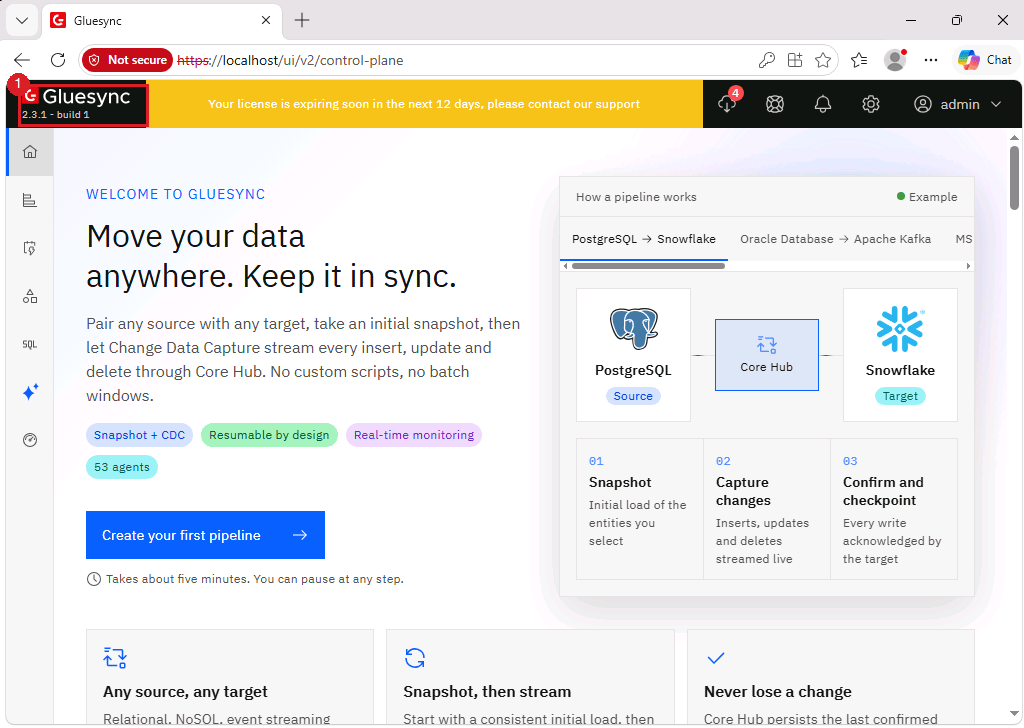Click the browser back arrow
This screenshot has height=728, width=1024.
[22, 60]
